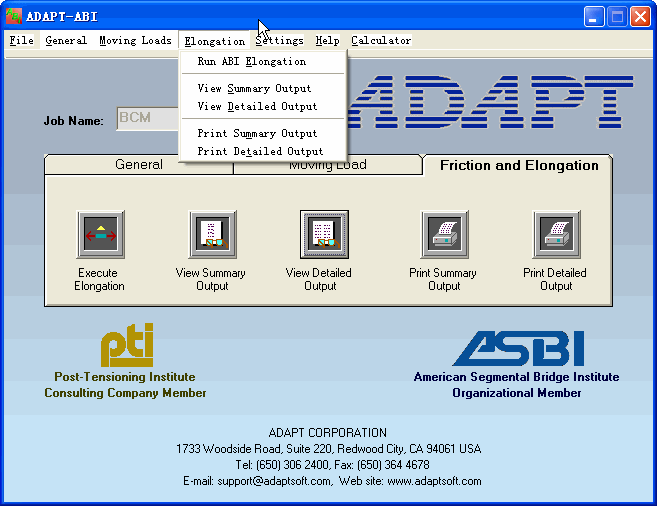The height and width of the screenshot is (506, 657).
Task: Click the ADAPT-ABI title bar app icon
Action: click(x=13, y=16)
